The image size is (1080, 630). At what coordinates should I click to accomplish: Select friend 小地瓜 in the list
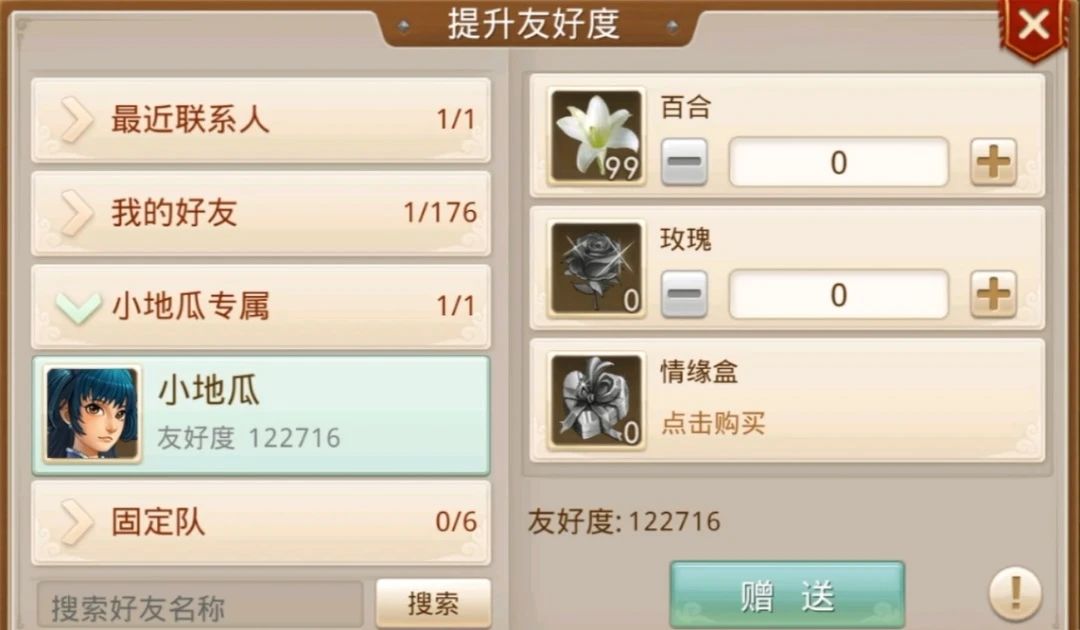tap(261, 415)
